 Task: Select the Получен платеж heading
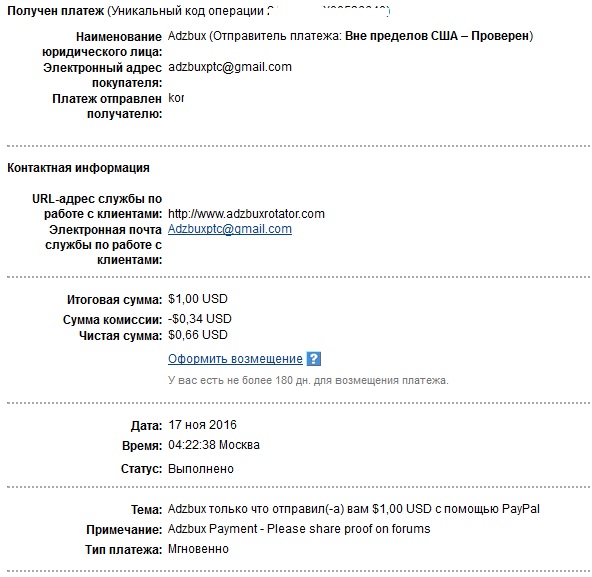coord(56,11)
